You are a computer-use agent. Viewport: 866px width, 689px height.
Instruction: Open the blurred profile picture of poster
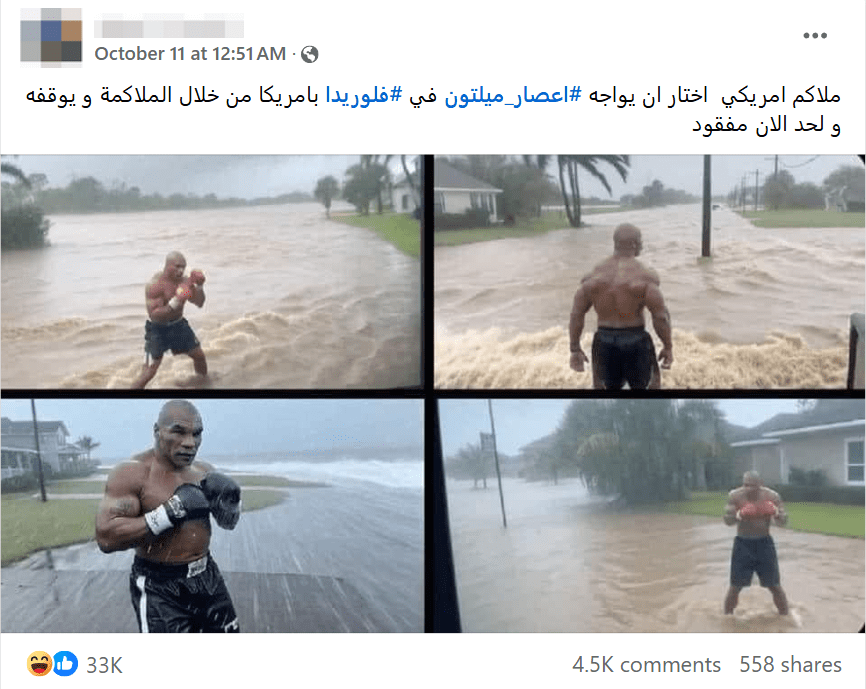coord(51,38)
